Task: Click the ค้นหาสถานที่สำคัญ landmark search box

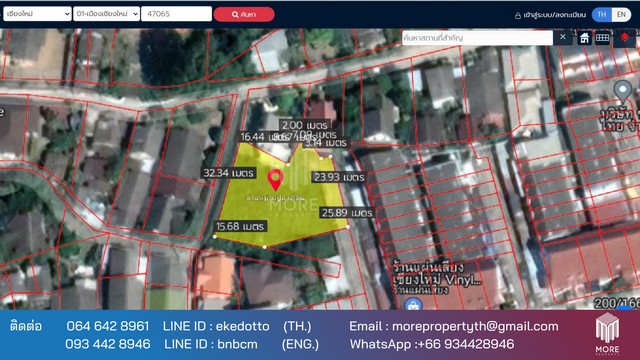Action: click(x=477, y=38)
